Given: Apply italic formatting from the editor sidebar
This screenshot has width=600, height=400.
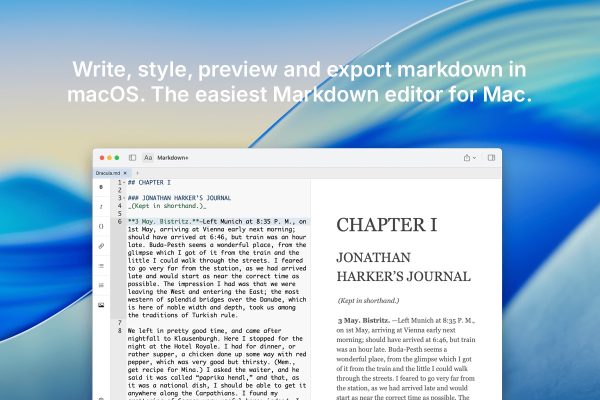Looking at the screenshot, I should click(x=101, y=207).
